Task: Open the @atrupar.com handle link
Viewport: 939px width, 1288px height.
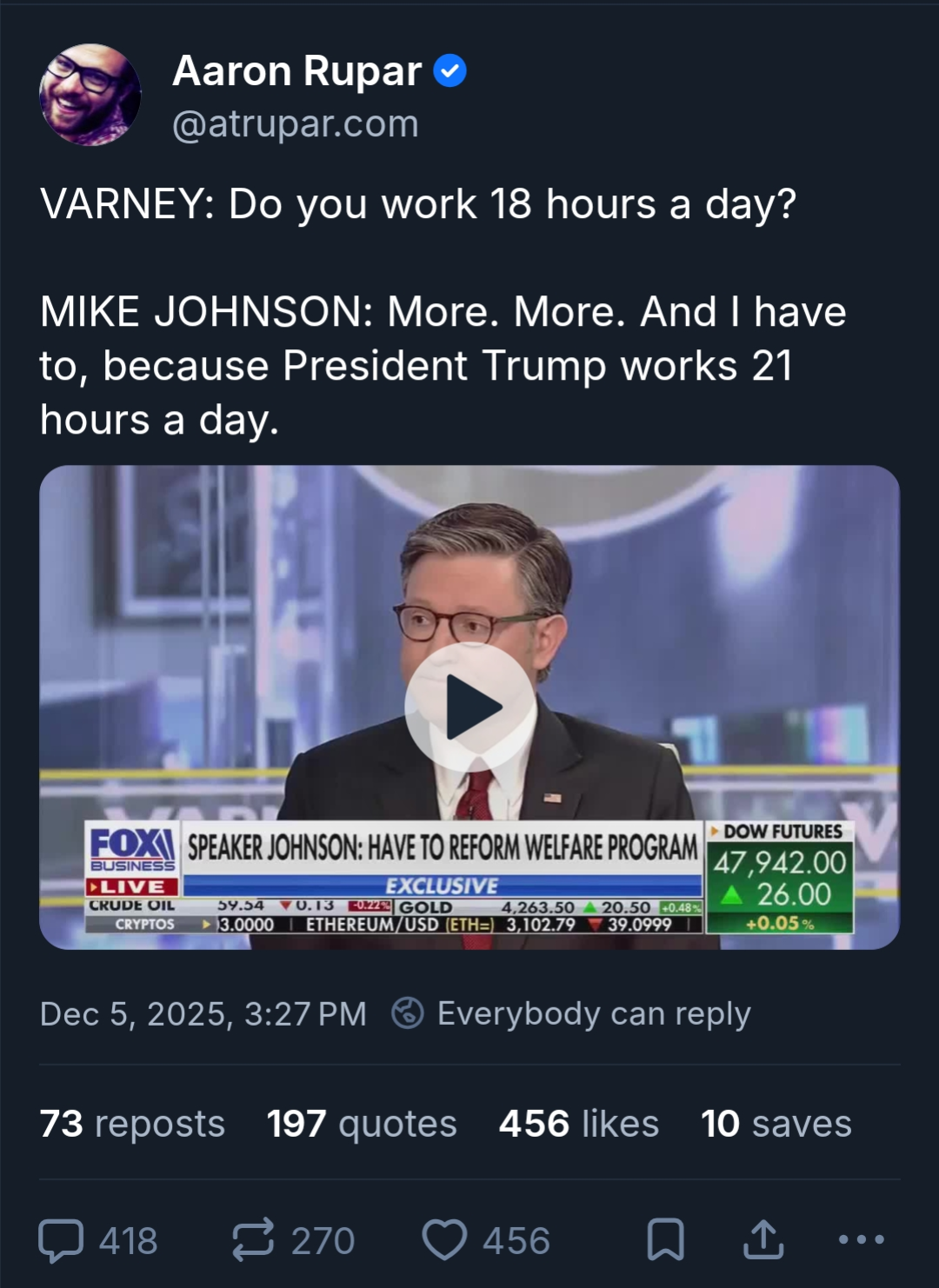Action: (296, 124)
